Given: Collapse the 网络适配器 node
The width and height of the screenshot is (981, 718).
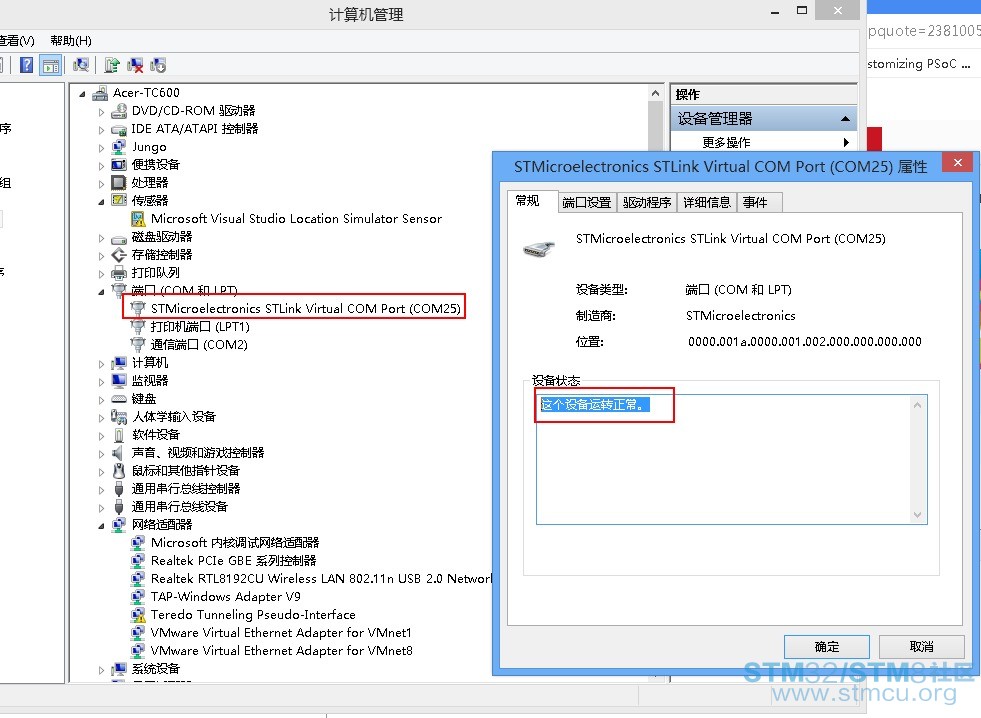Looking at the screenshot, I should pos(101,526).
